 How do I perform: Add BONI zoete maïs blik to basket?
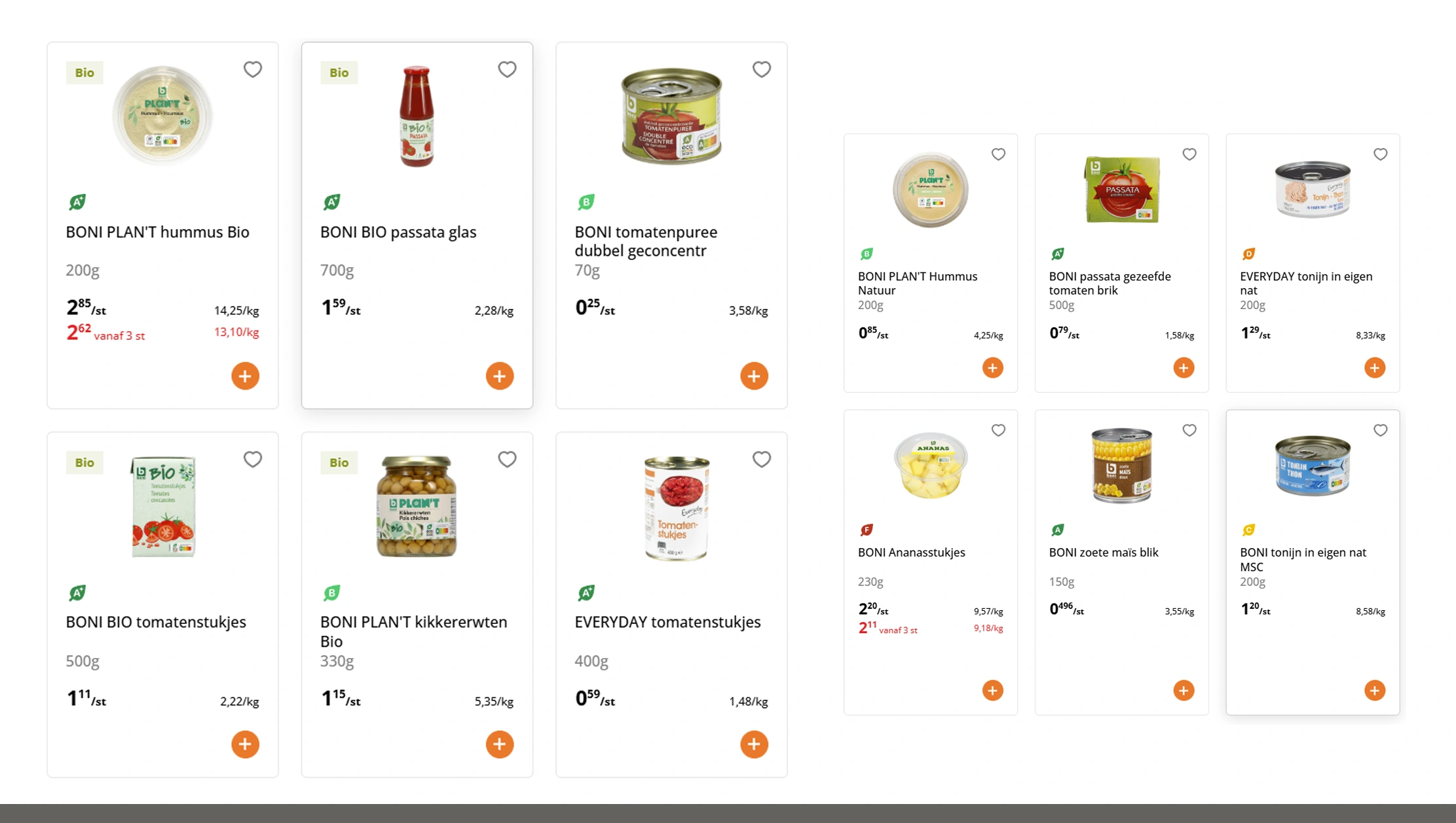[x=1183, y=690]
